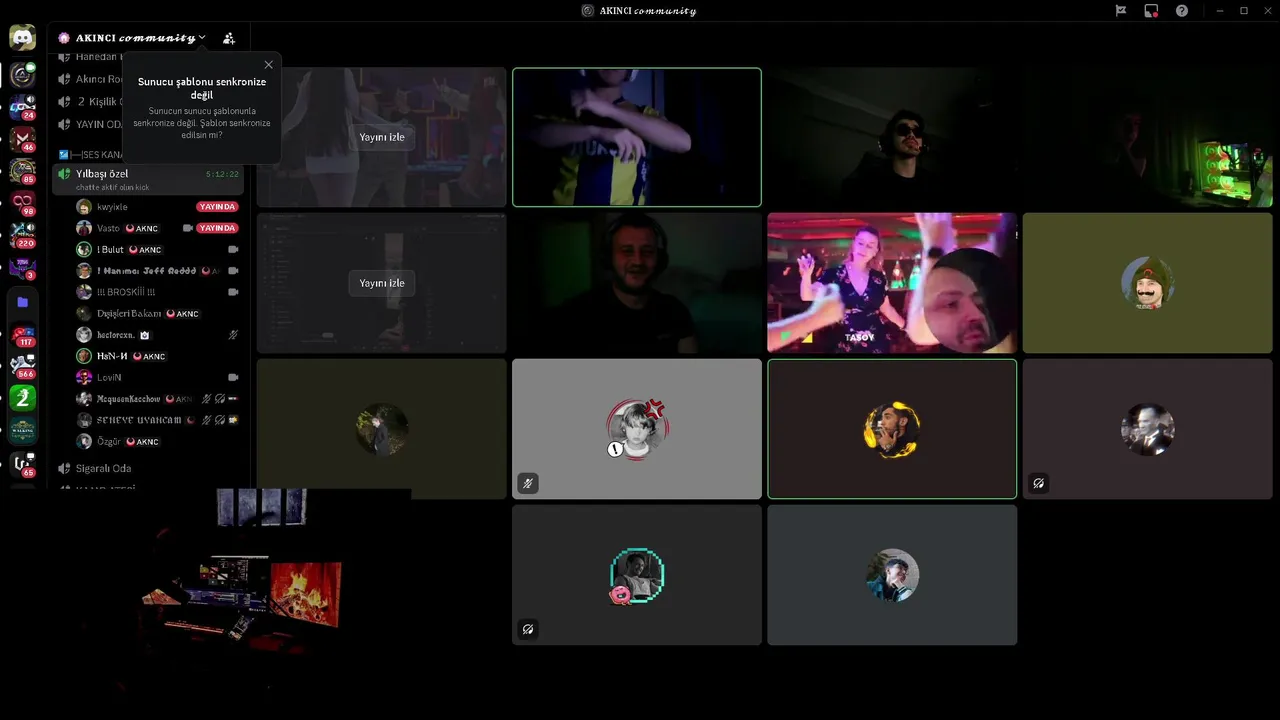Open the server icon with badge 98
Screen dimensions: 1280x720
(x=22, y=203)
